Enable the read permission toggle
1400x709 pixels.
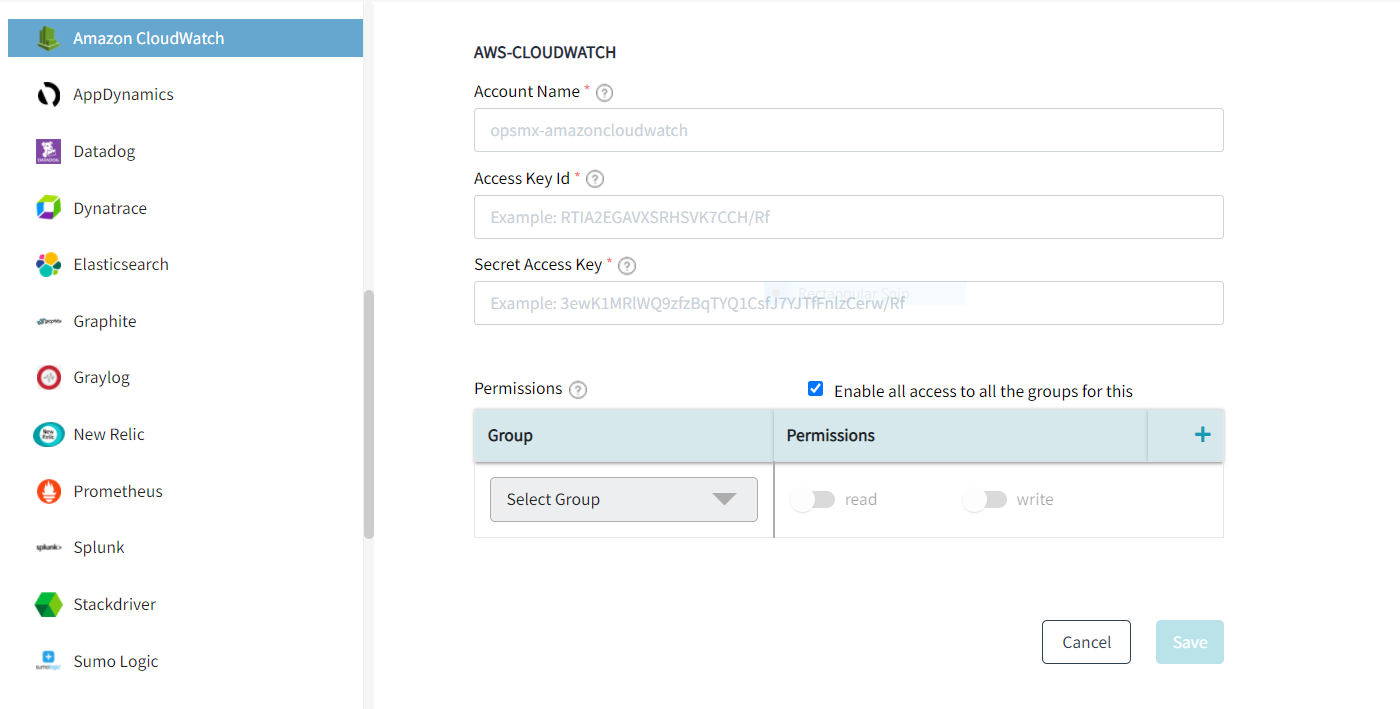tap(813, 498)
